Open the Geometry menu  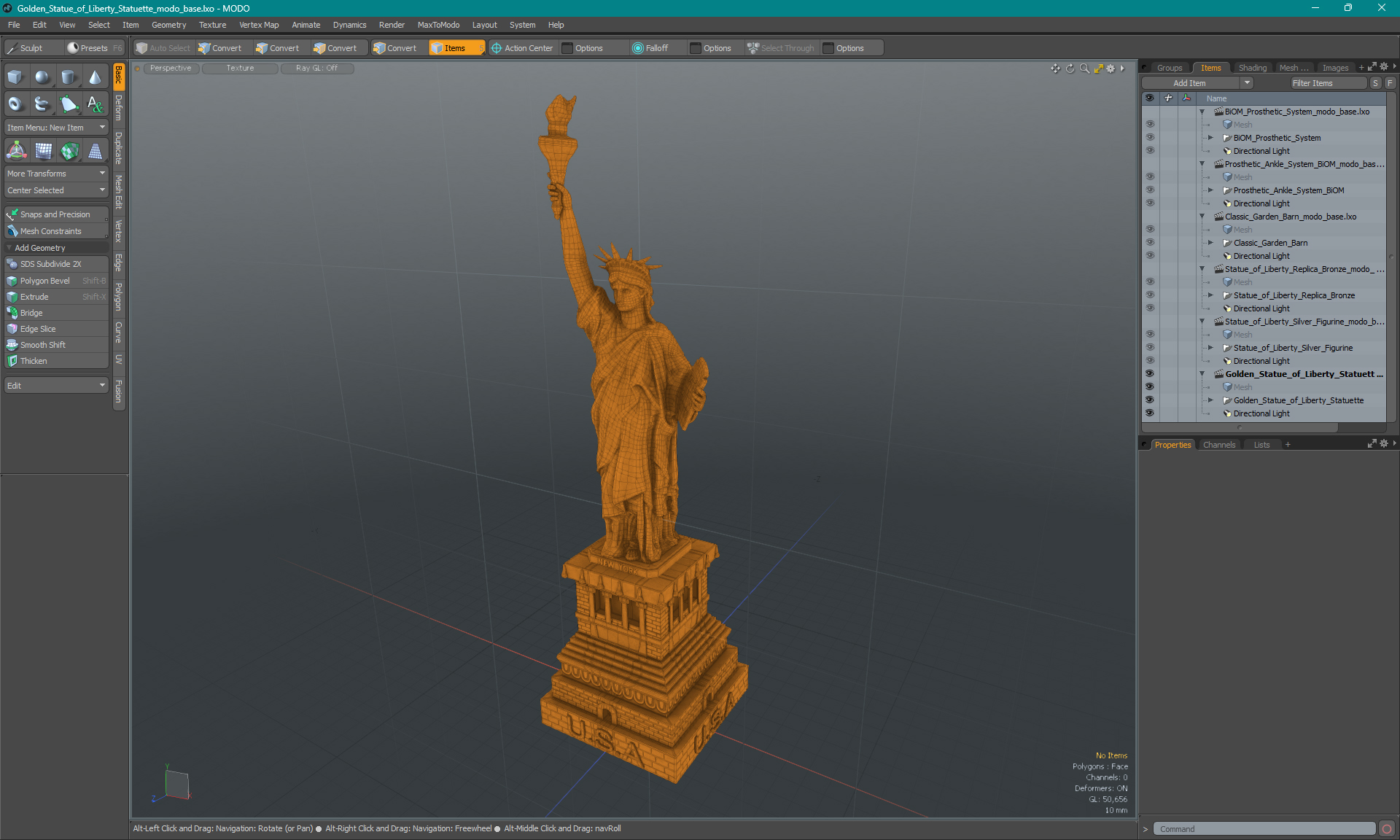tap(168, 25)
